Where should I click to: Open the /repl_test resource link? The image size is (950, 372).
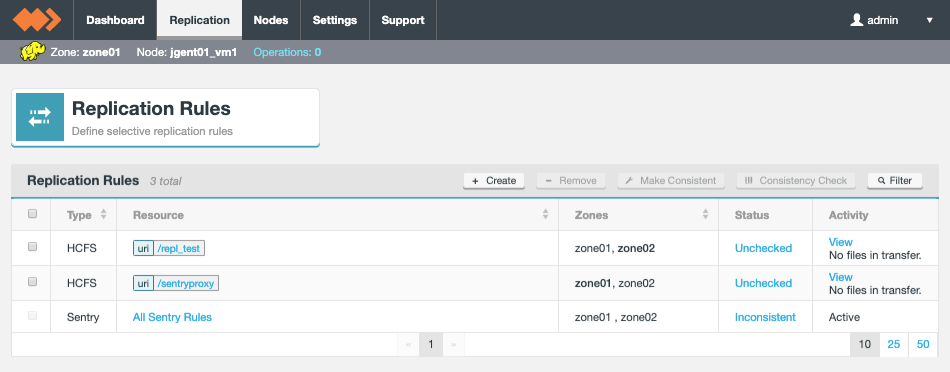180,248
